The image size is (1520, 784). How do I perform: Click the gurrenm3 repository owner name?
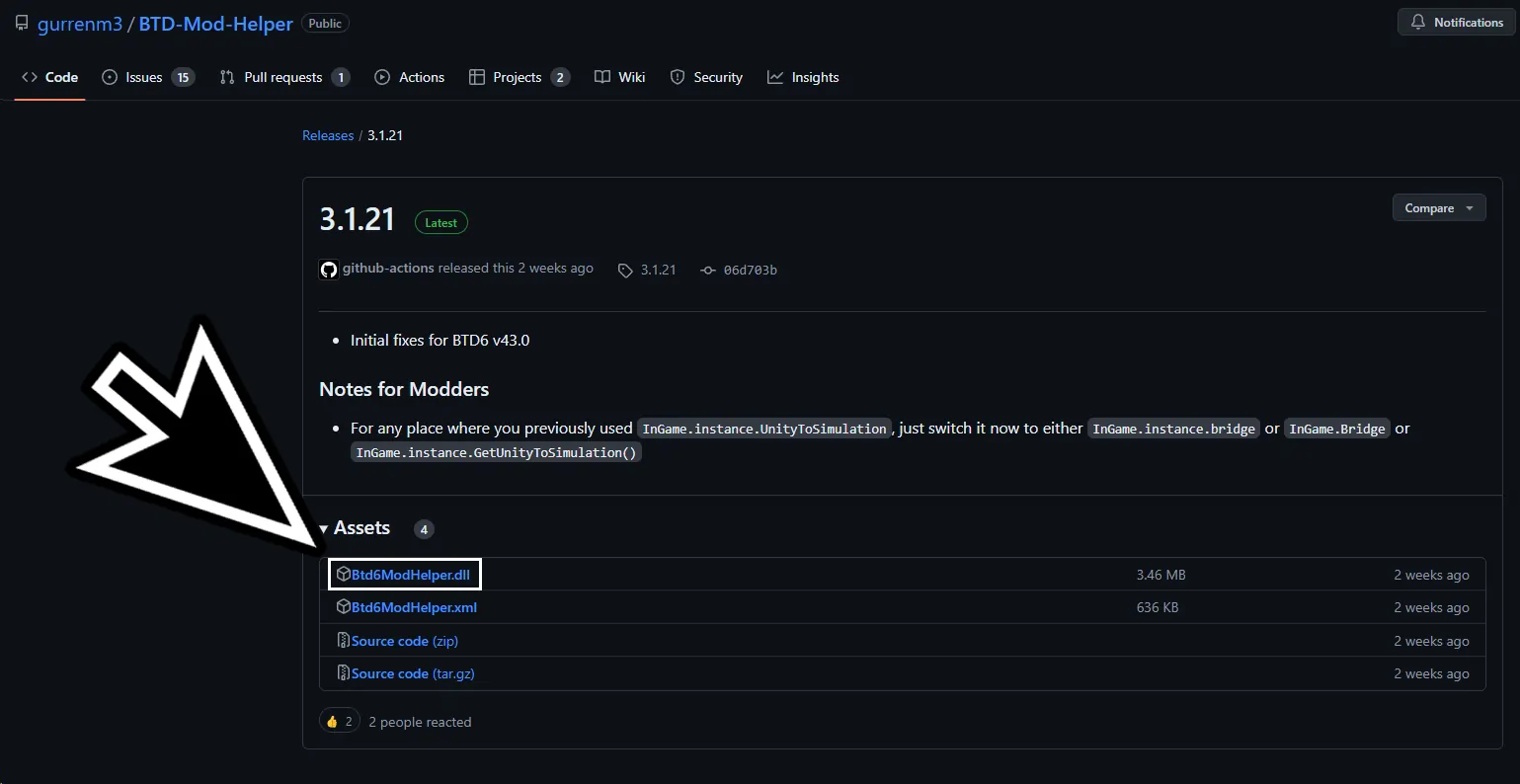79,23
